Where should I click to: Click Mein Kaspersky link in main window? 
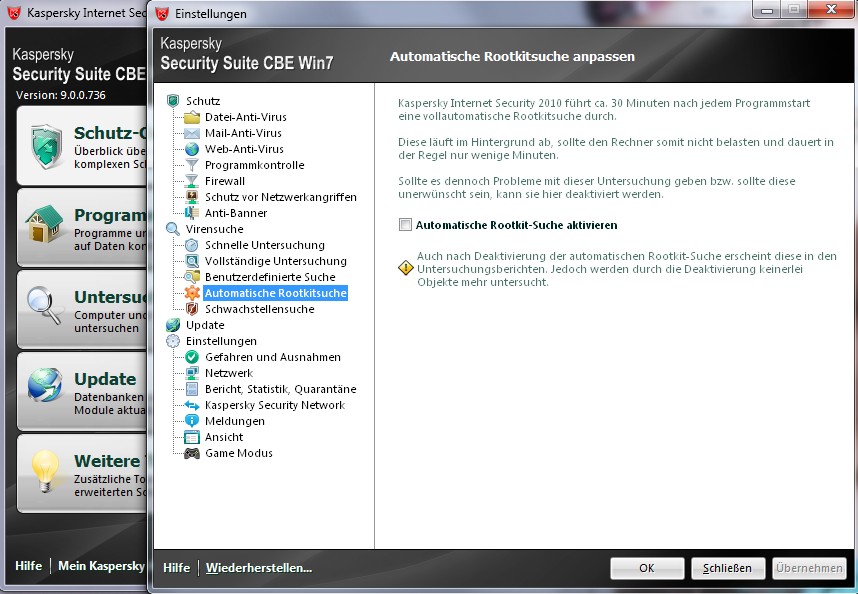click(x=101, y=566)
